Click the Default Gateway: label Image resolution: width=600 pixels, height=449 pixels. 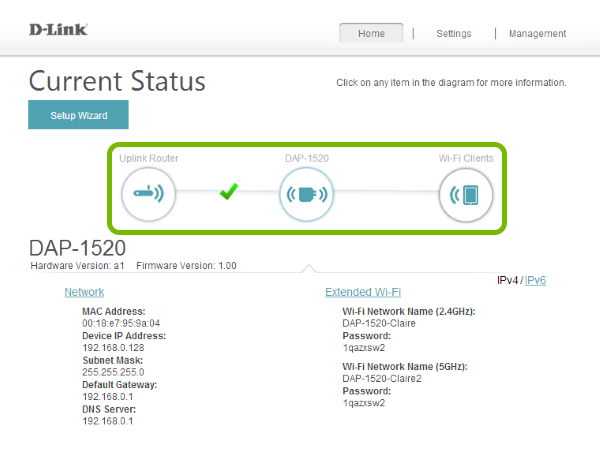[x=119, y=385]
